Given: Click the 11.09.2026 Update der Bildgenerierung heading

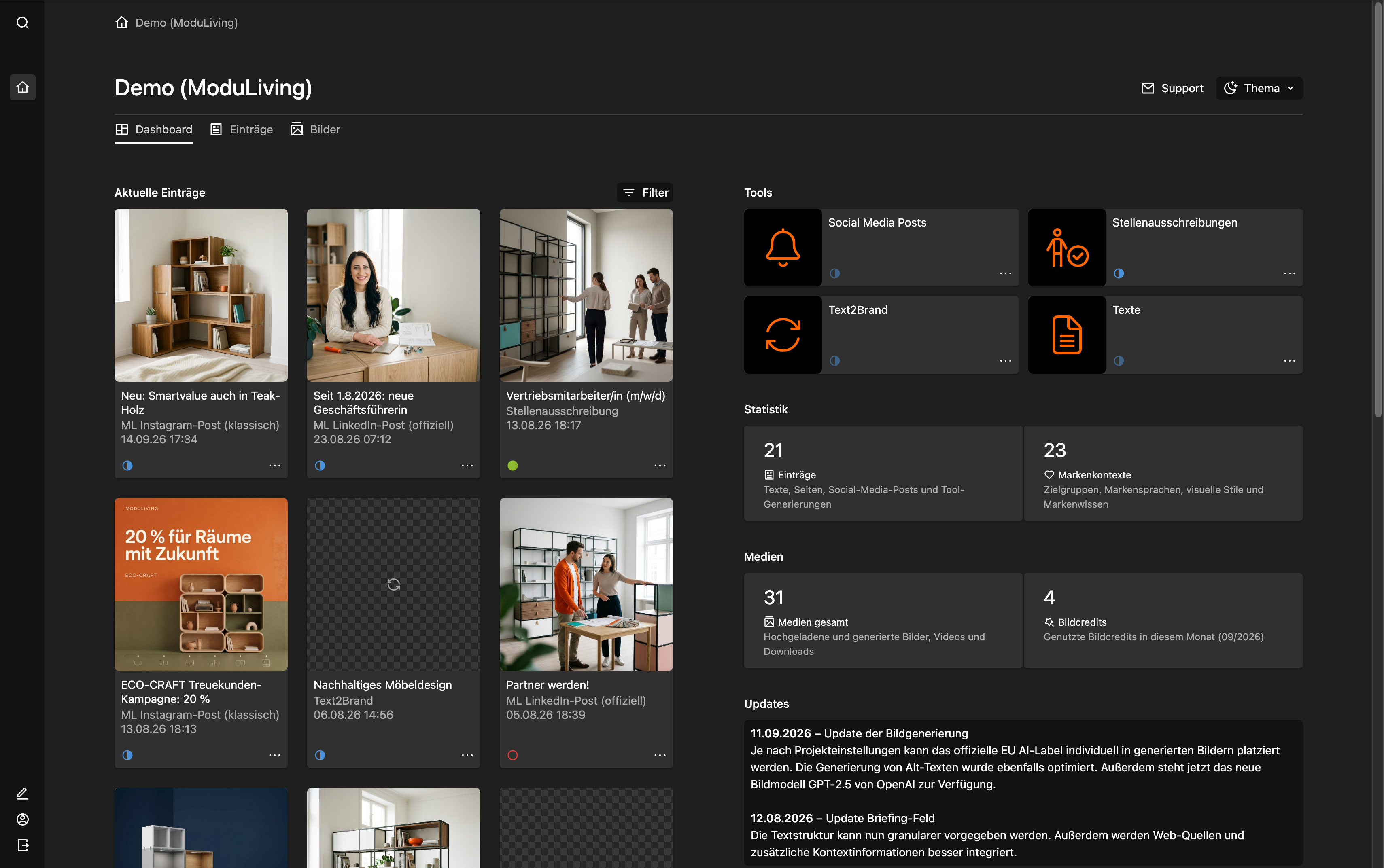Looking at the screenshot, I should point(859,733).
